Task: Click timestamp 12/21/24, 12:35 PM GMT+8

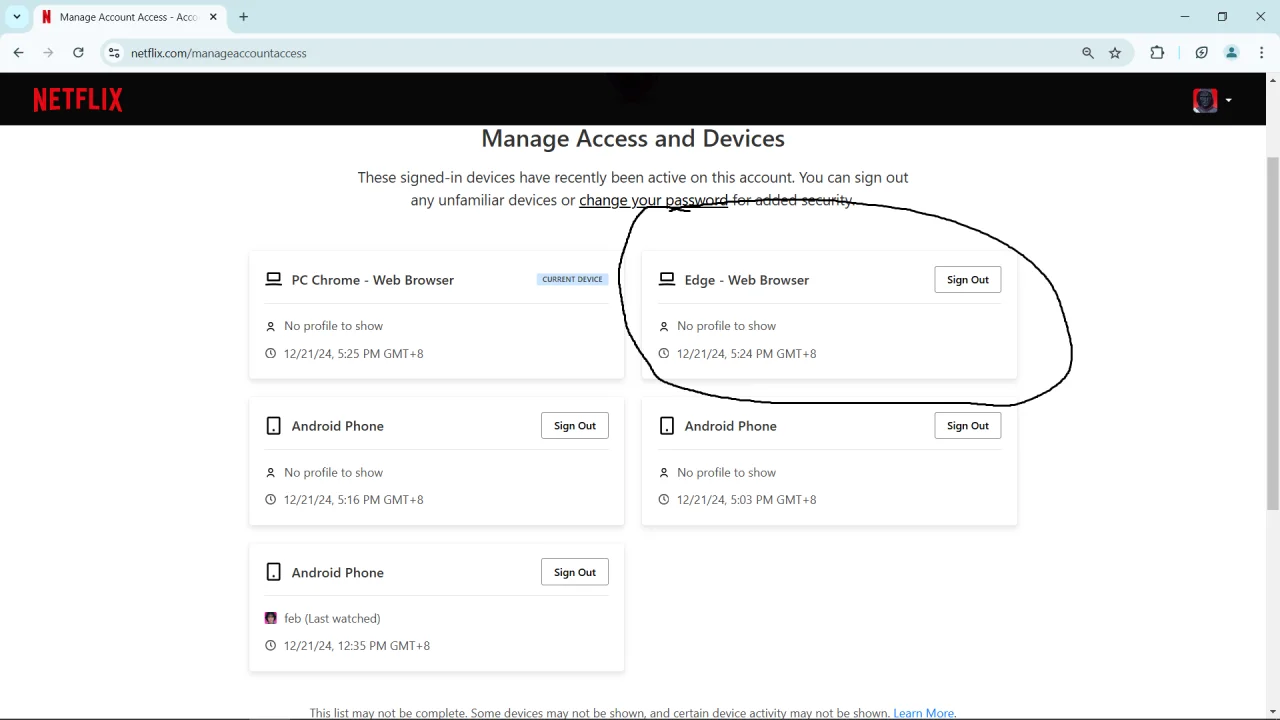Action: pos(357,646)
